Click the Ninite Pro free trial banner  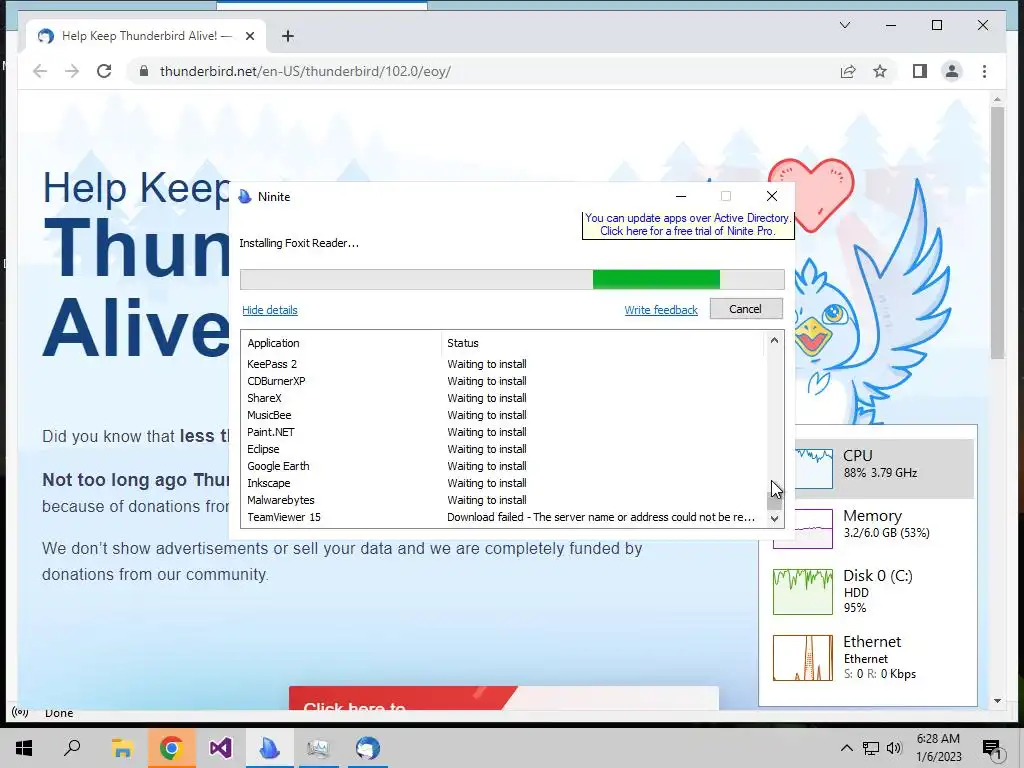[688, 225]
